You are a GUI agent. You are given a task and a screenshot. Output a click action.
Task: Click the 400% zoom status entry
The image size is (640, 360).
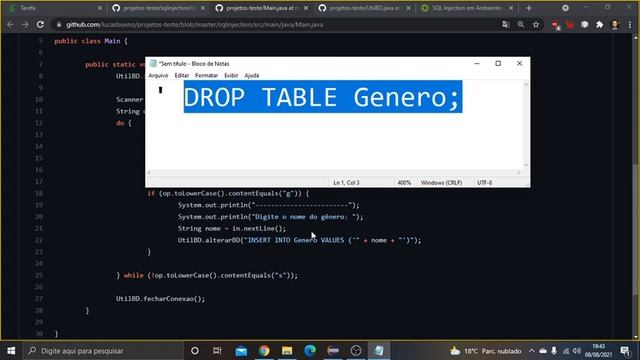[x=404, y=183]
